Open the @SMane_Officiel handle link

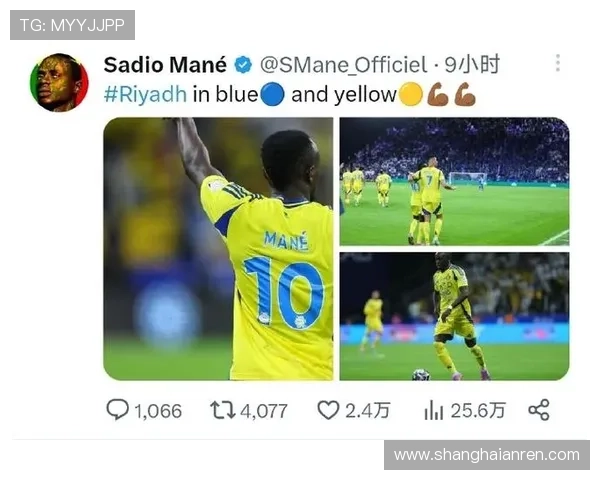click(x=343, y=65)
